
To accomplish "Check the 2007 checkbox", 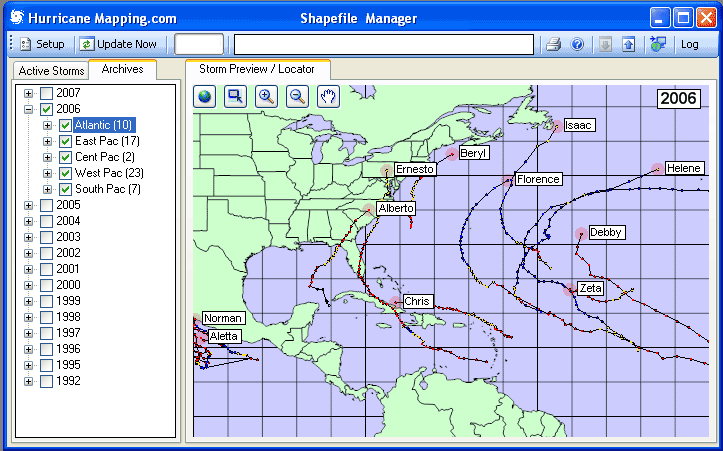I will pyautogui.click(x=46, y=93).
